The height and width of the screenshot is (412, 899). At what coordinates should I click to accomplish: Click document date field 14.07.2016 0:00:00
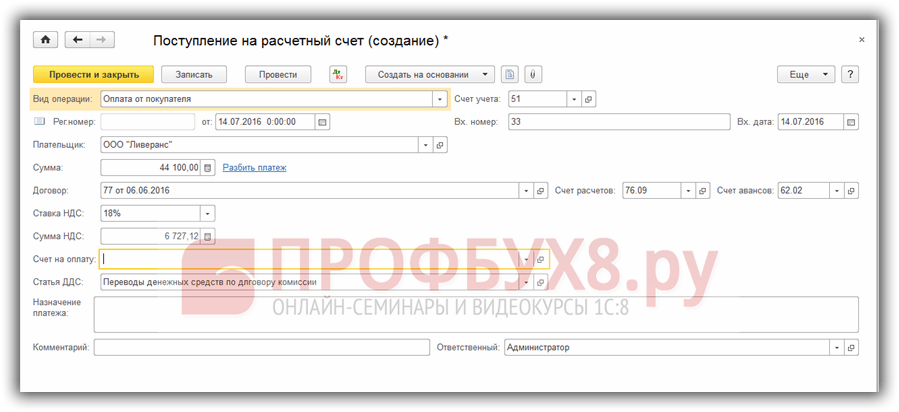click(265, 122)
